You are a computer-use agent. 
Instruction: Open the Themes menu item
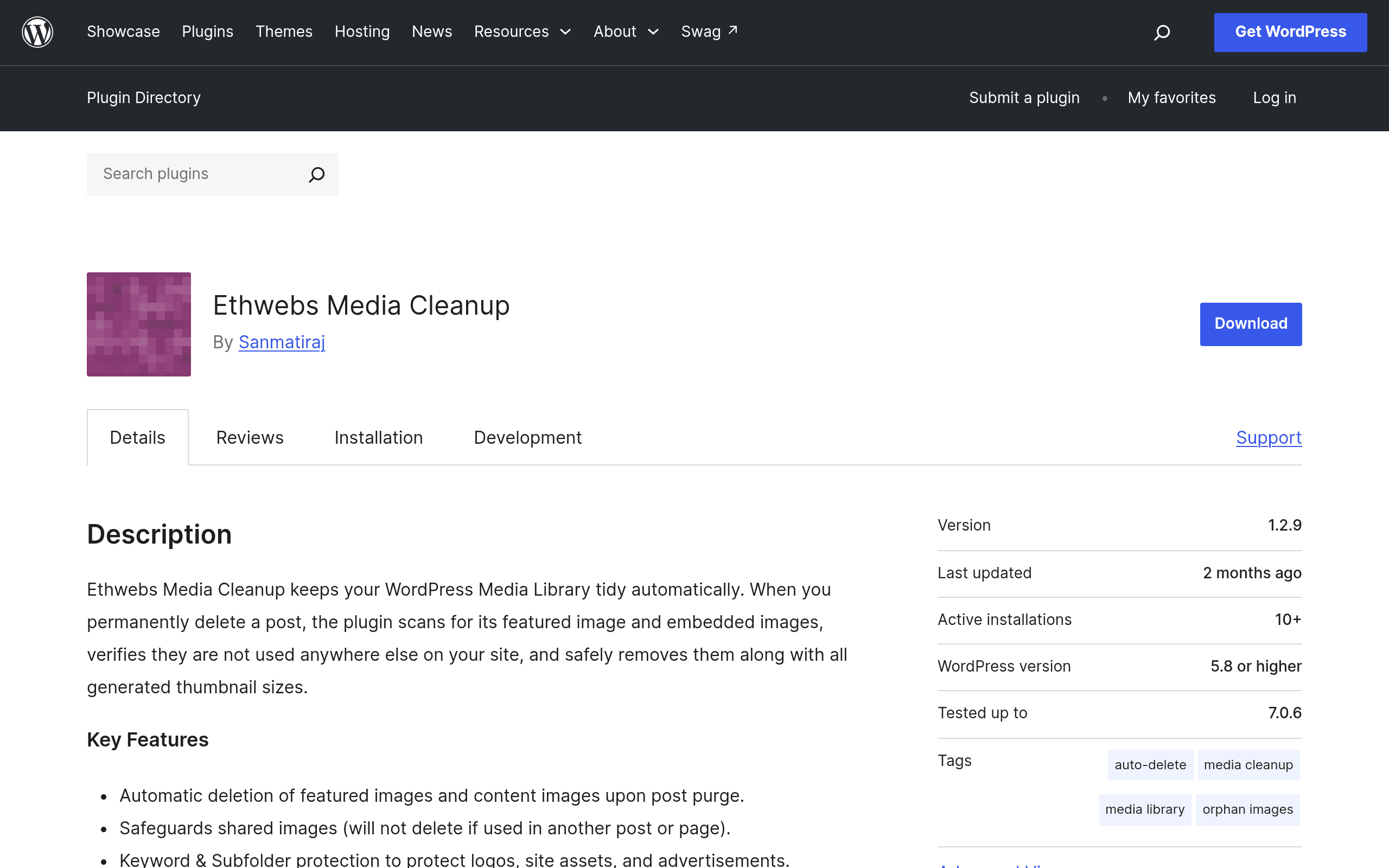pyautogui.click(x=284, y=31)
